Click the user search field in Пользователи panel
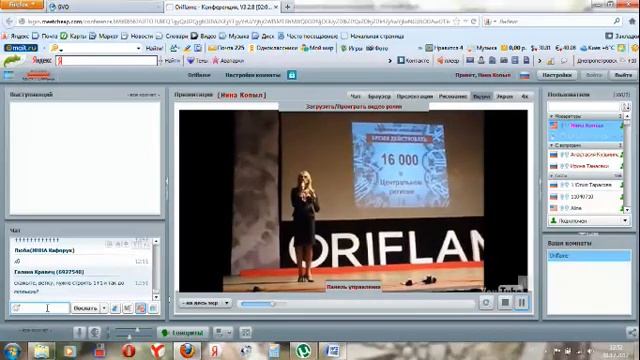The width and height of the screenshot is (640, 360). (x=584, y=107)
